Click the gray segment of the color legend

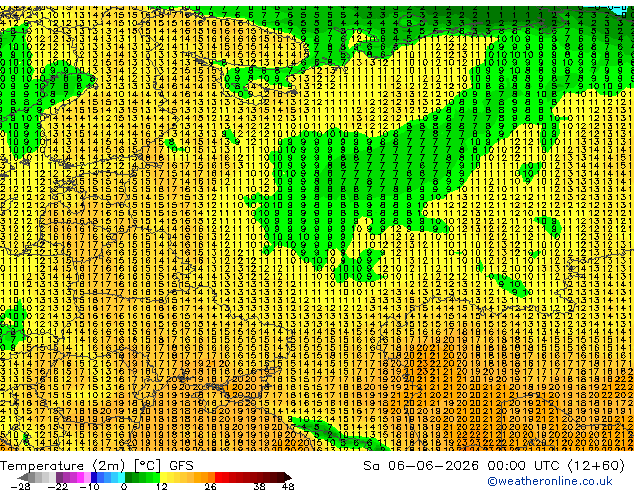pos(42,477)
